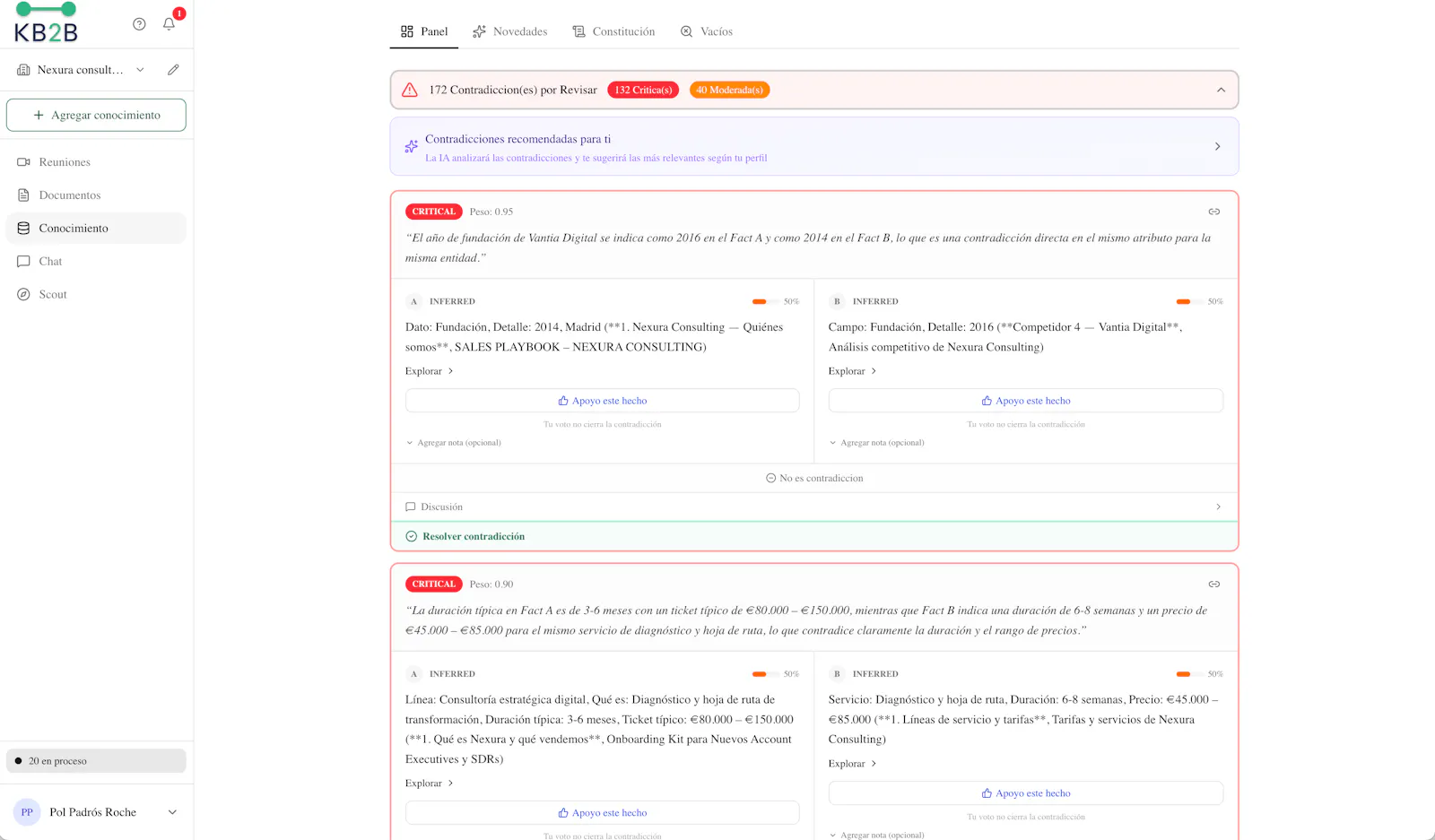Image resolution: width=1435 pixels, height=840 pixels.
Task: Expand Agregar nota for fact B Fundación 2016
Action: 876,443
